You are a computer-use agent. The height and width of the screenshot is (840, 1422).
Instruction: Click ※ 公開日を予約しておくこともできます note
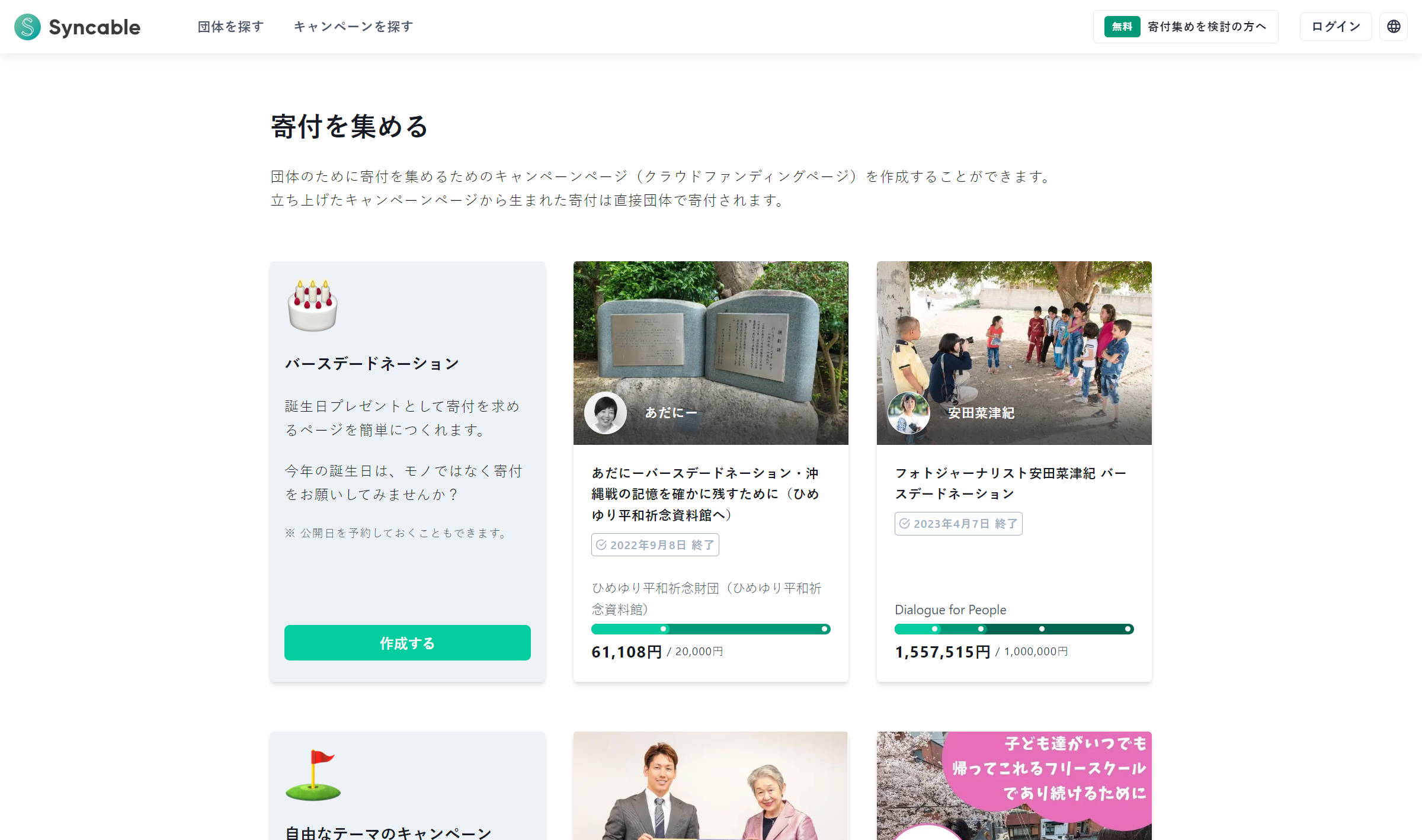[x=397, y=533]
